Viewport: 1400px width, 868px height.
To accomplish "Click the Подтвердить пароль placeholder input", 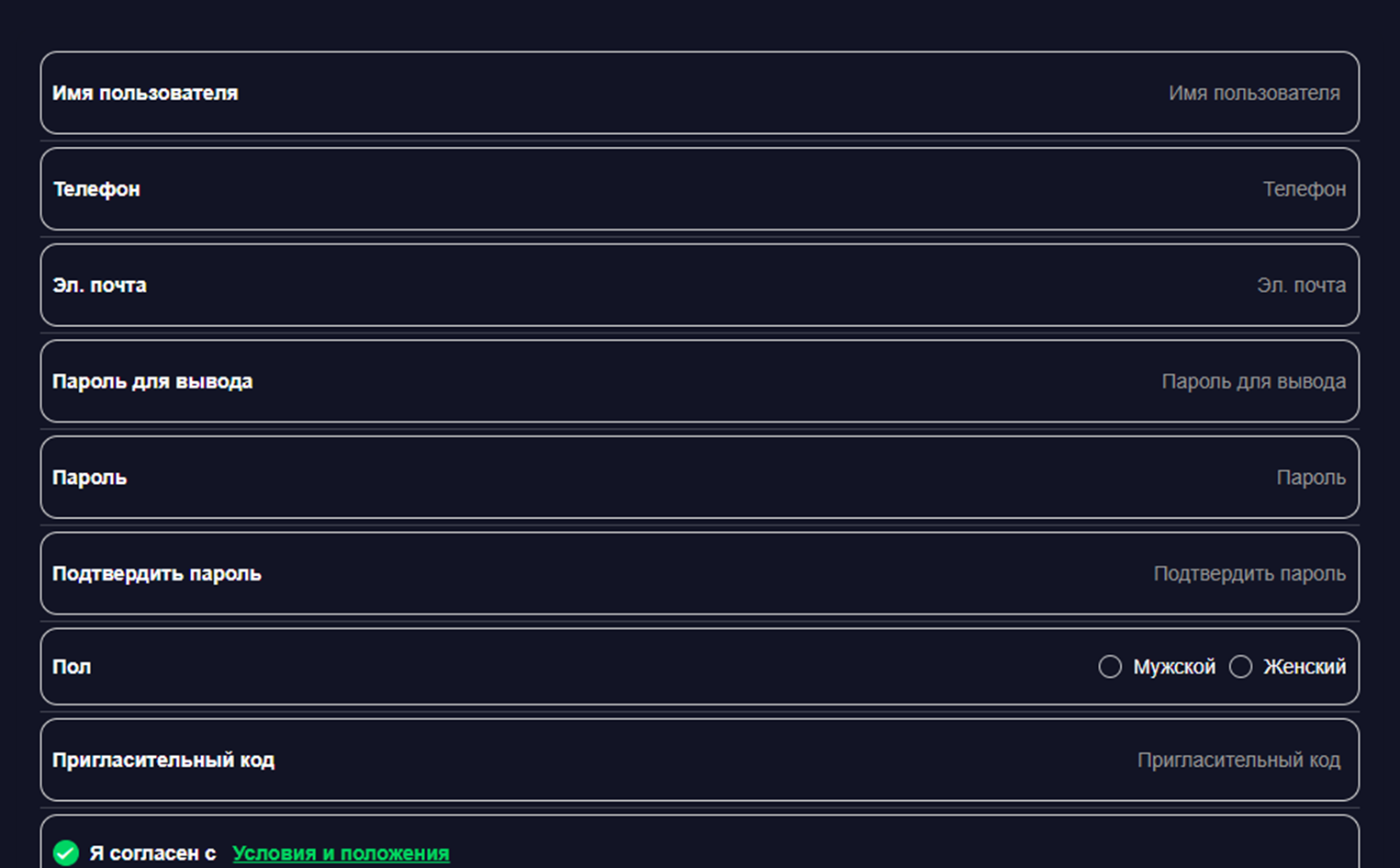I will [1249, 574].
